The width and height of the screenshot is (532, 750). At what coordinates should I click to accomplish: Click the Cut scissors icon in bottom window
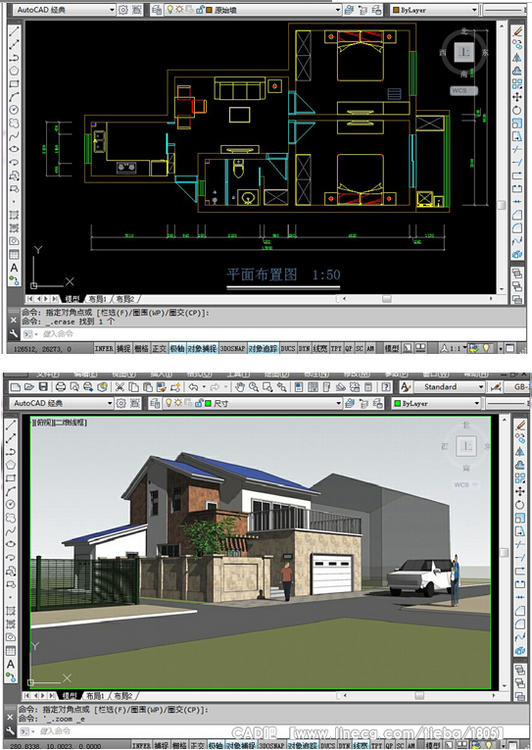(x=120, y=387)
